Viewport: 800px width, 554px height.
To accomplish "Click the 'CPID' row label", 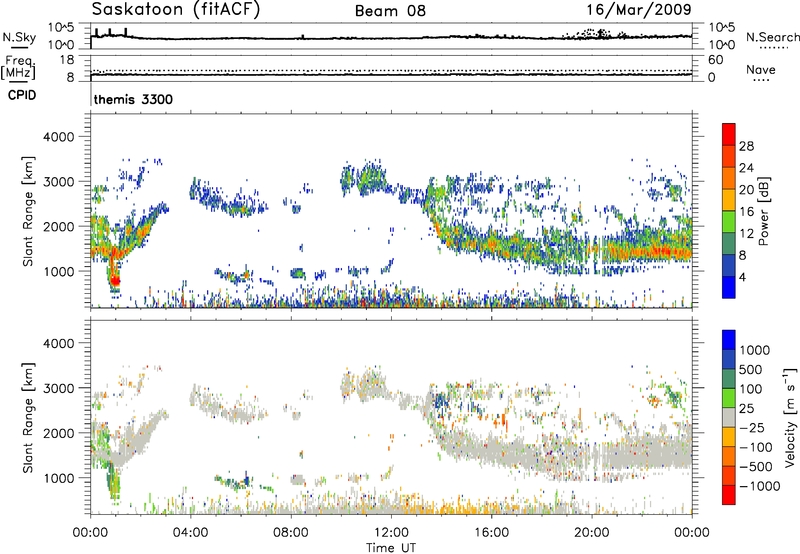I will (22, 95).
